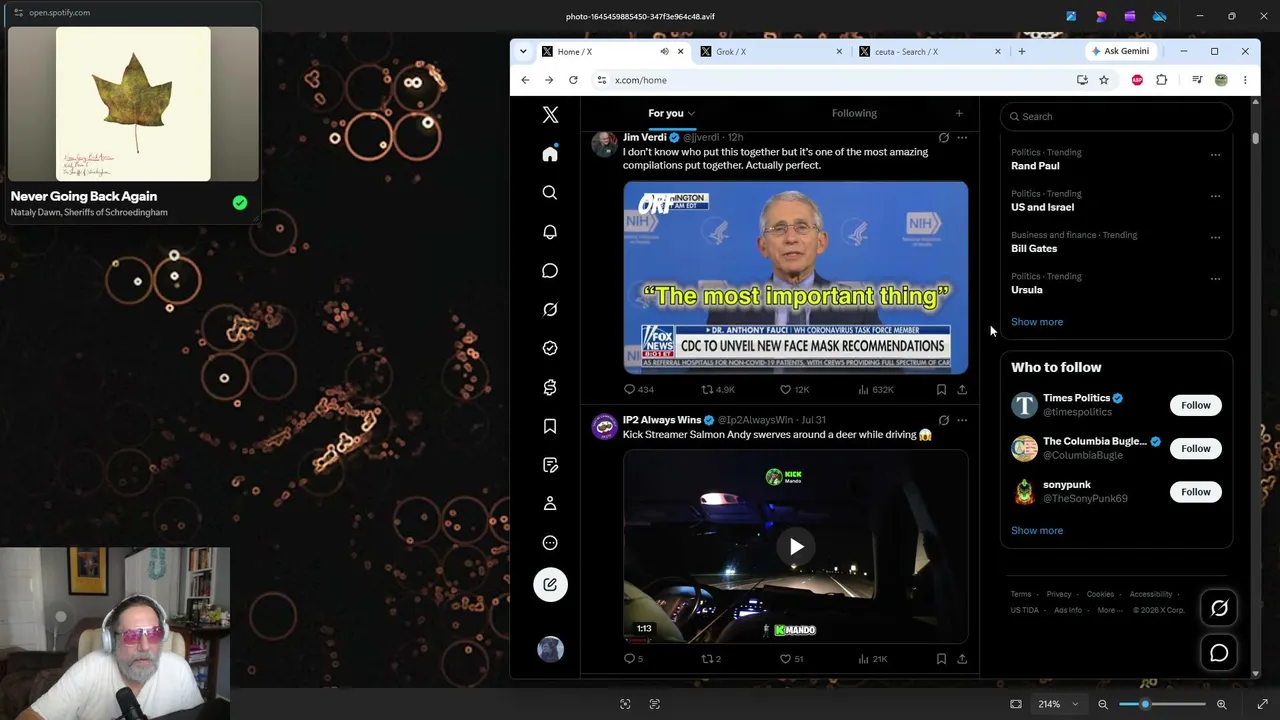Open Notifications bell in X sidebar
This screenshot has width=1280, height=720.
coord(550,231)
